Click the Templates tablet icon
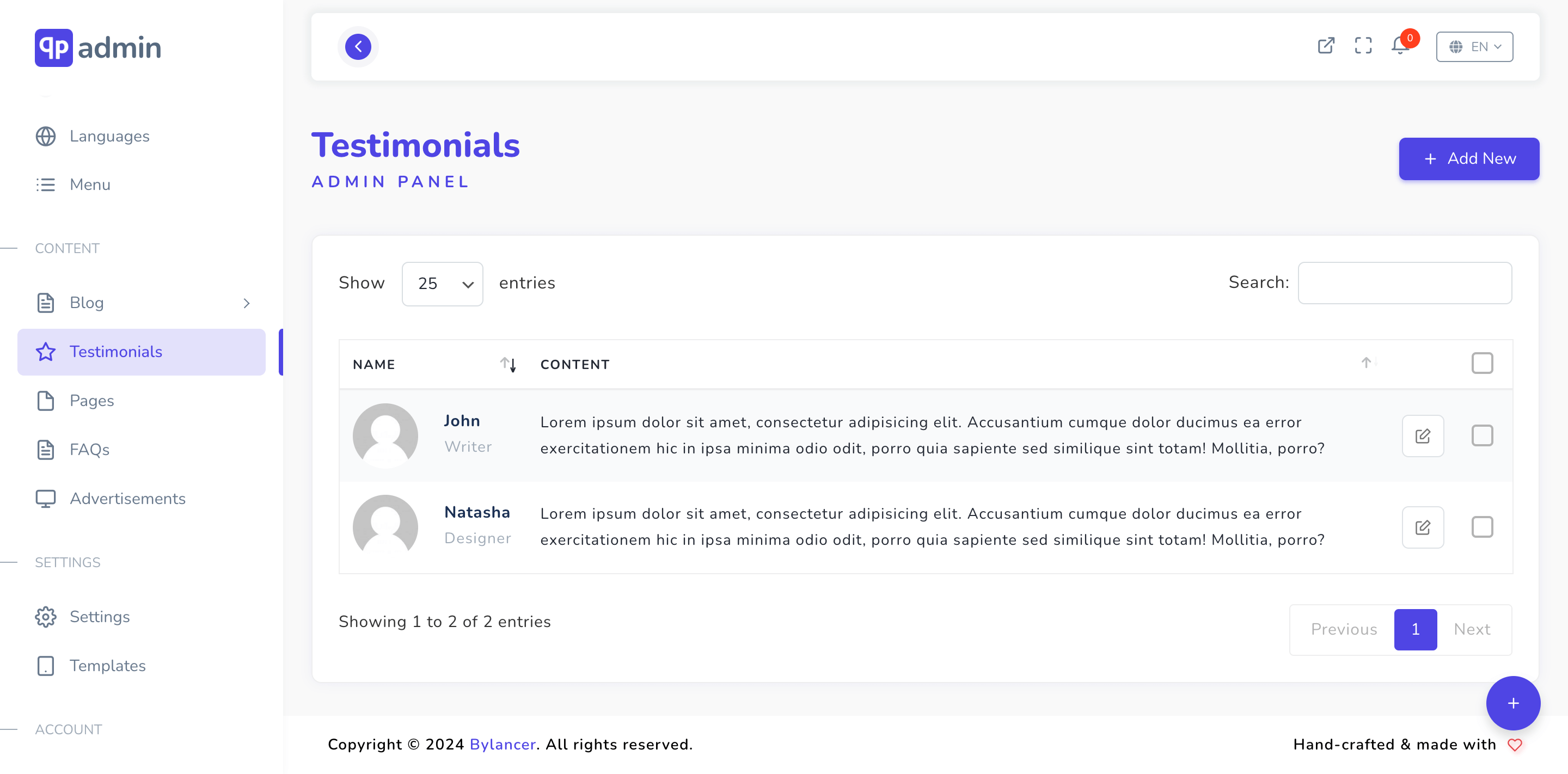 click(46, 665)
